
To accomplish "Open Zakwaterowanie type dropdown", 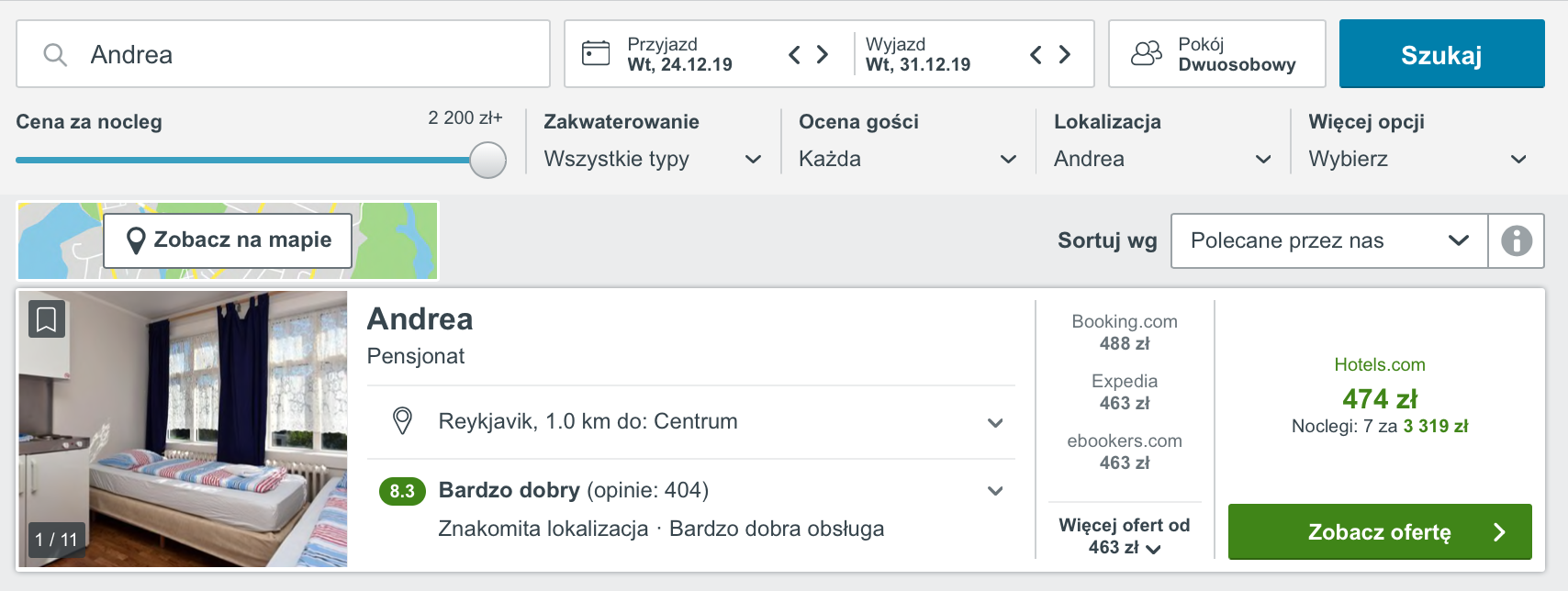I will point(653,159).
